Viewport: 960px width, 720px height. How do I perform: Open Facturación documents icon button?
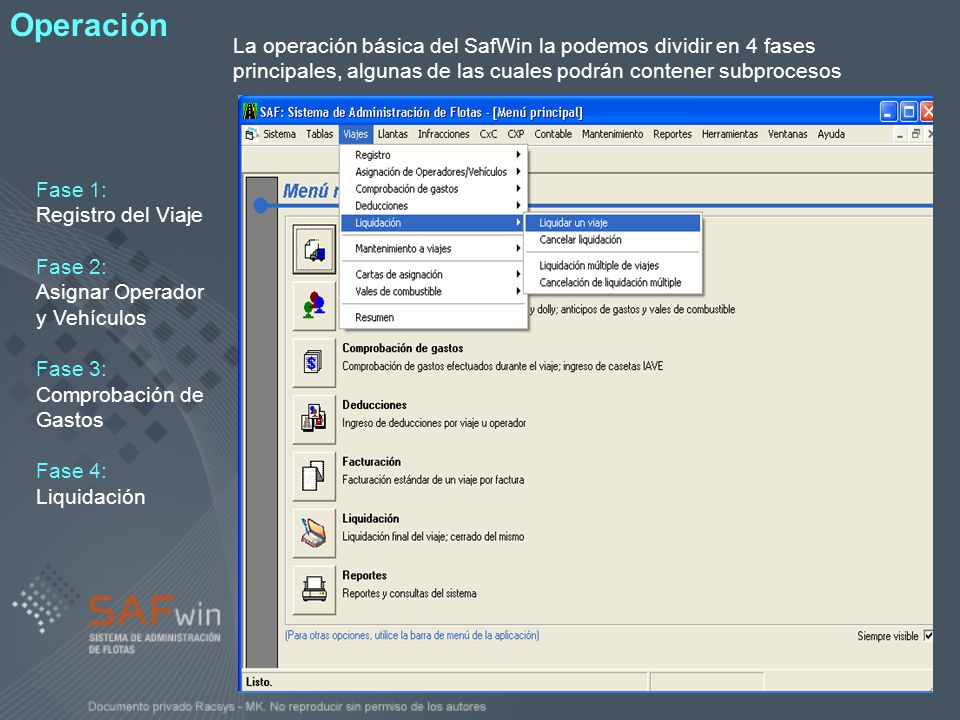pos(314,476)
